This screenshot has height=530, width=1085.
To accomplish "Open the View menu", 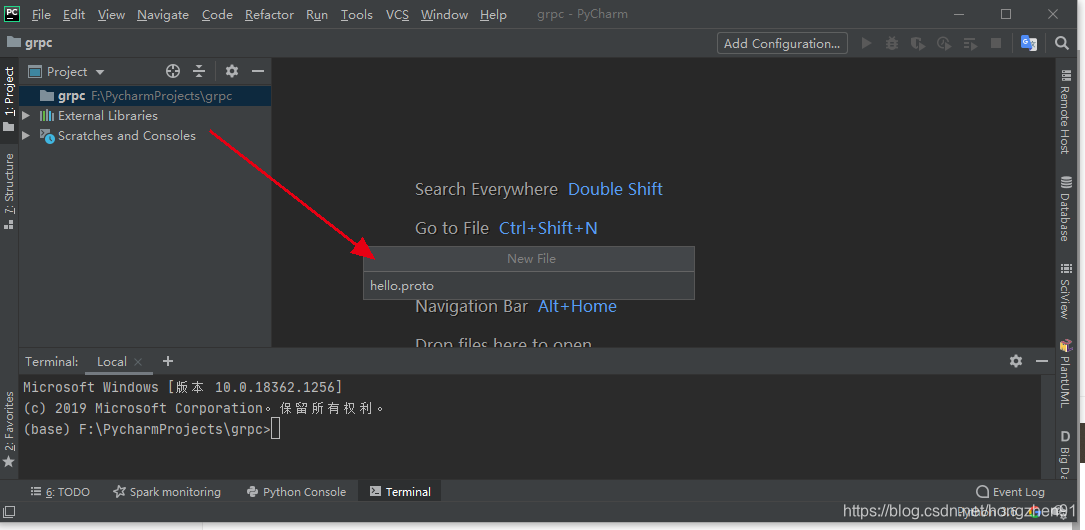I will [111, 15].
